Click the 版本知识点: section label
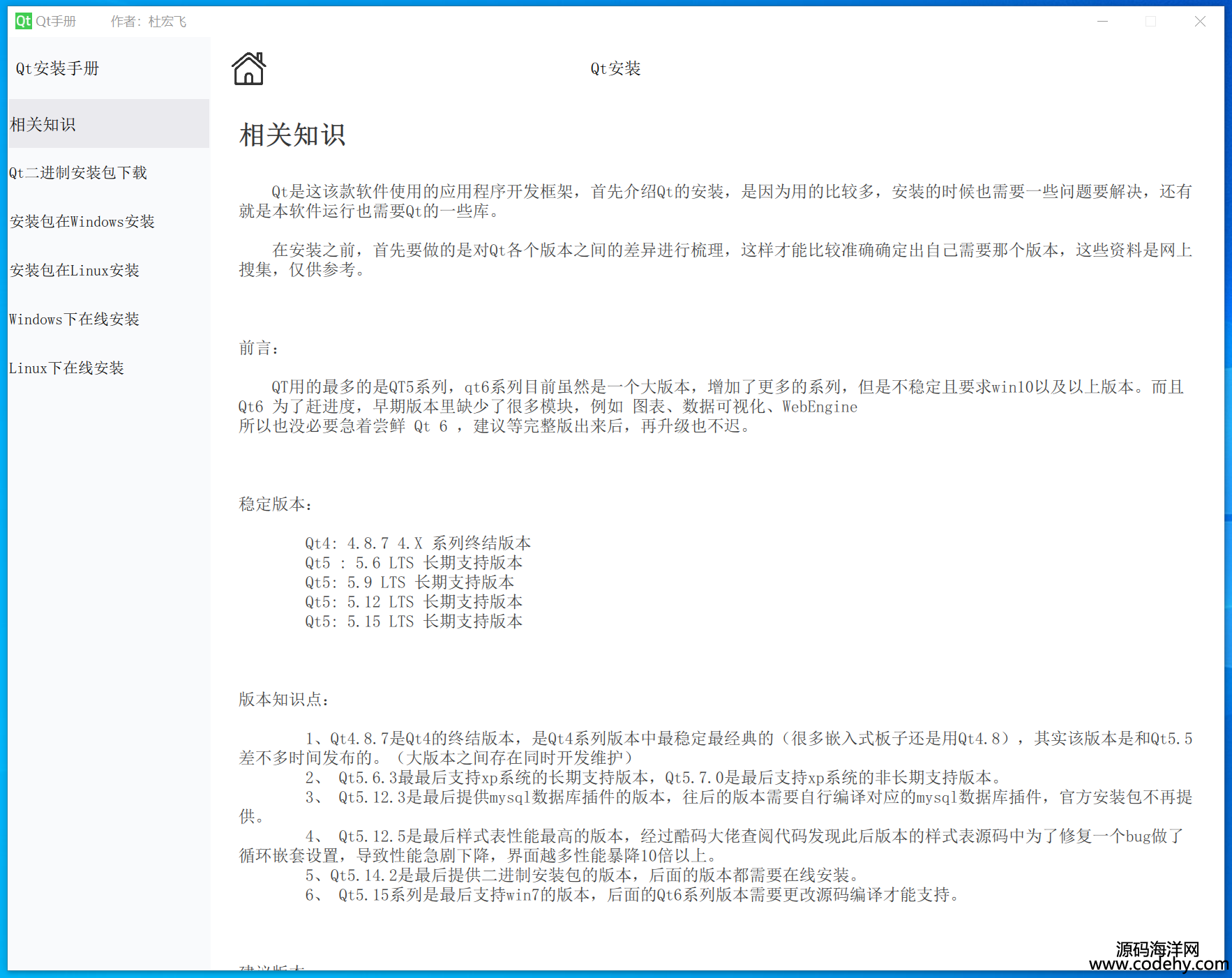 pos(284,700)
